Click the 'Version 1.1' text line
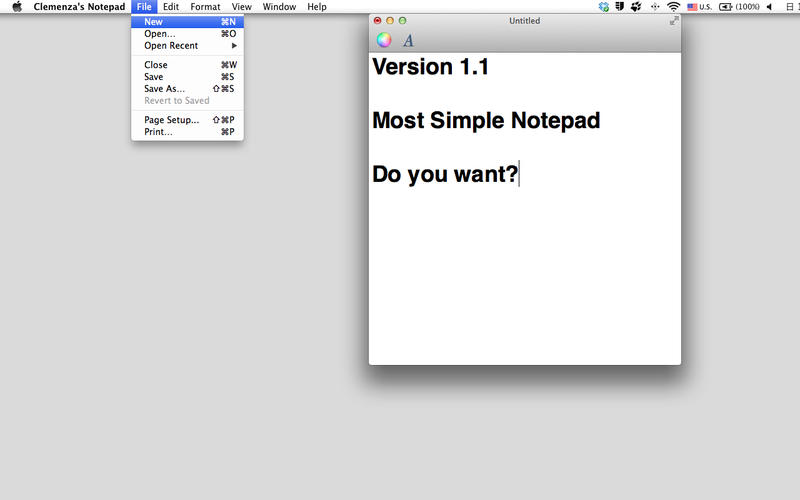This screenshot has width=800, height=500. (430, 67)
